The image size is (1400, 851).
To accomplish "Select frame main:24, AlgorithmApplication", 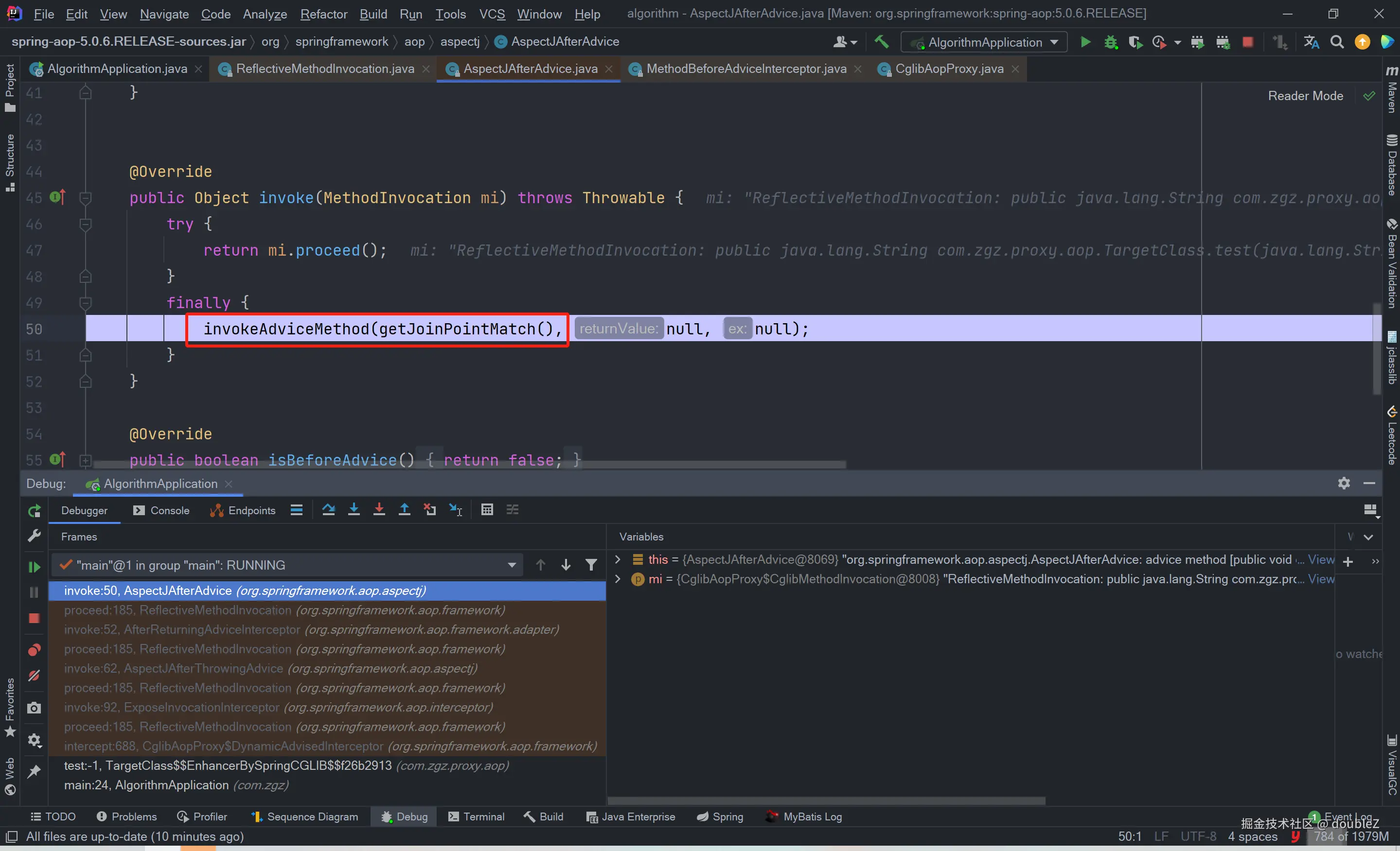I will (146, 785).
